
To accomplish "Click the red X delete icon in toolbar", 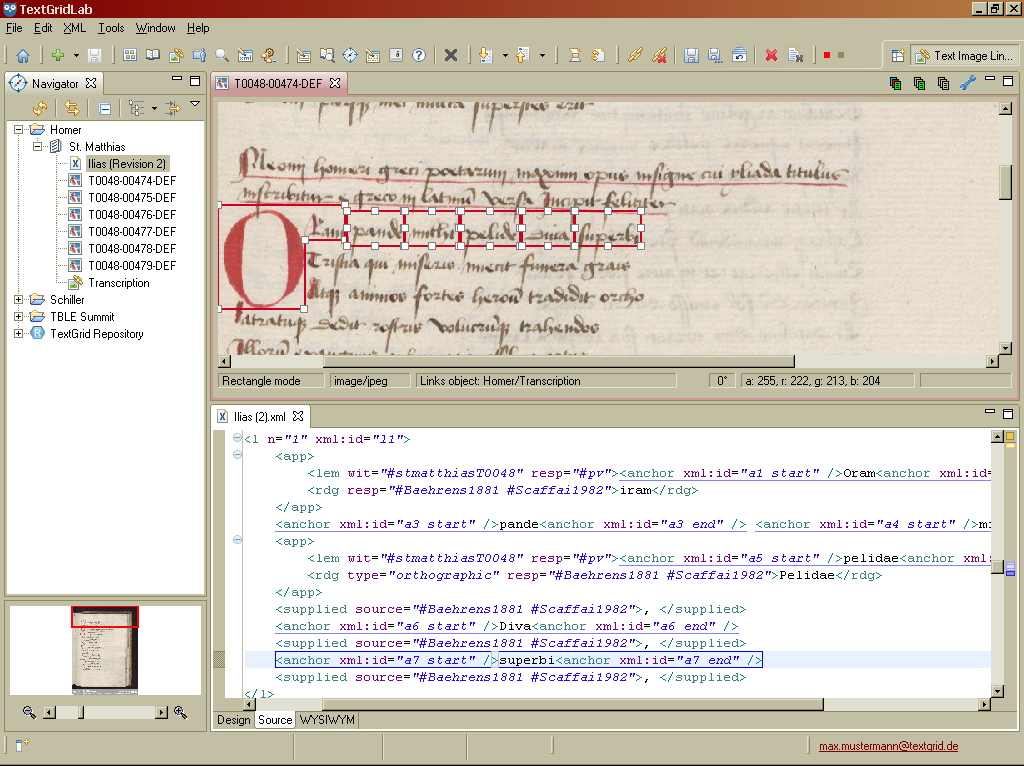I will [x=771, y=56].
